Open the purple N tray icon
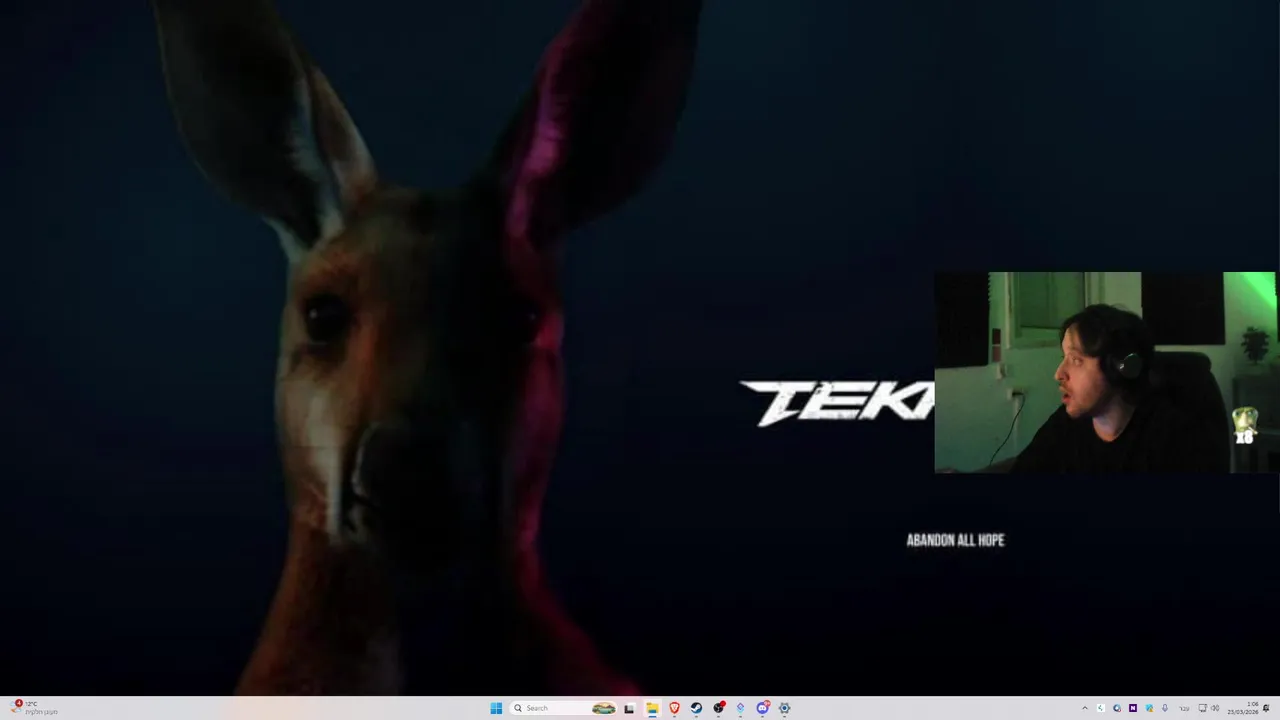The width and height of the screenshot is (1280, 720). (1133, 708)
